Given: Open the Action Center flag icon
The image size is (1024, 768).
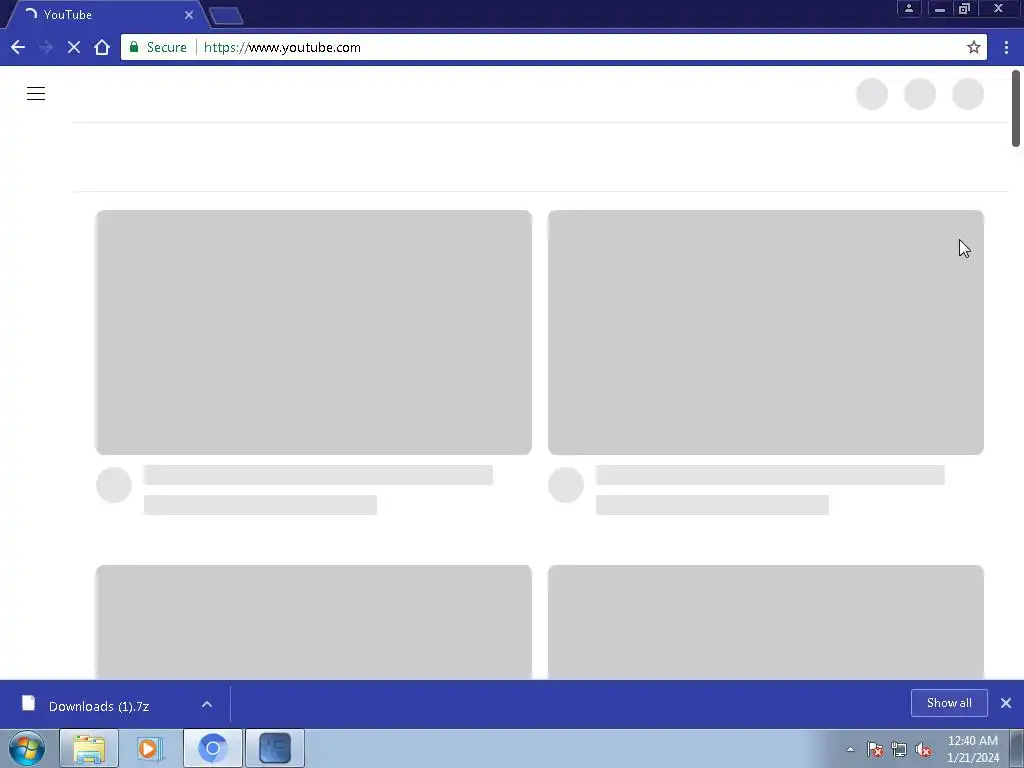Looking at the screenshot, I should pyautogui.click(x=875, y=749).
